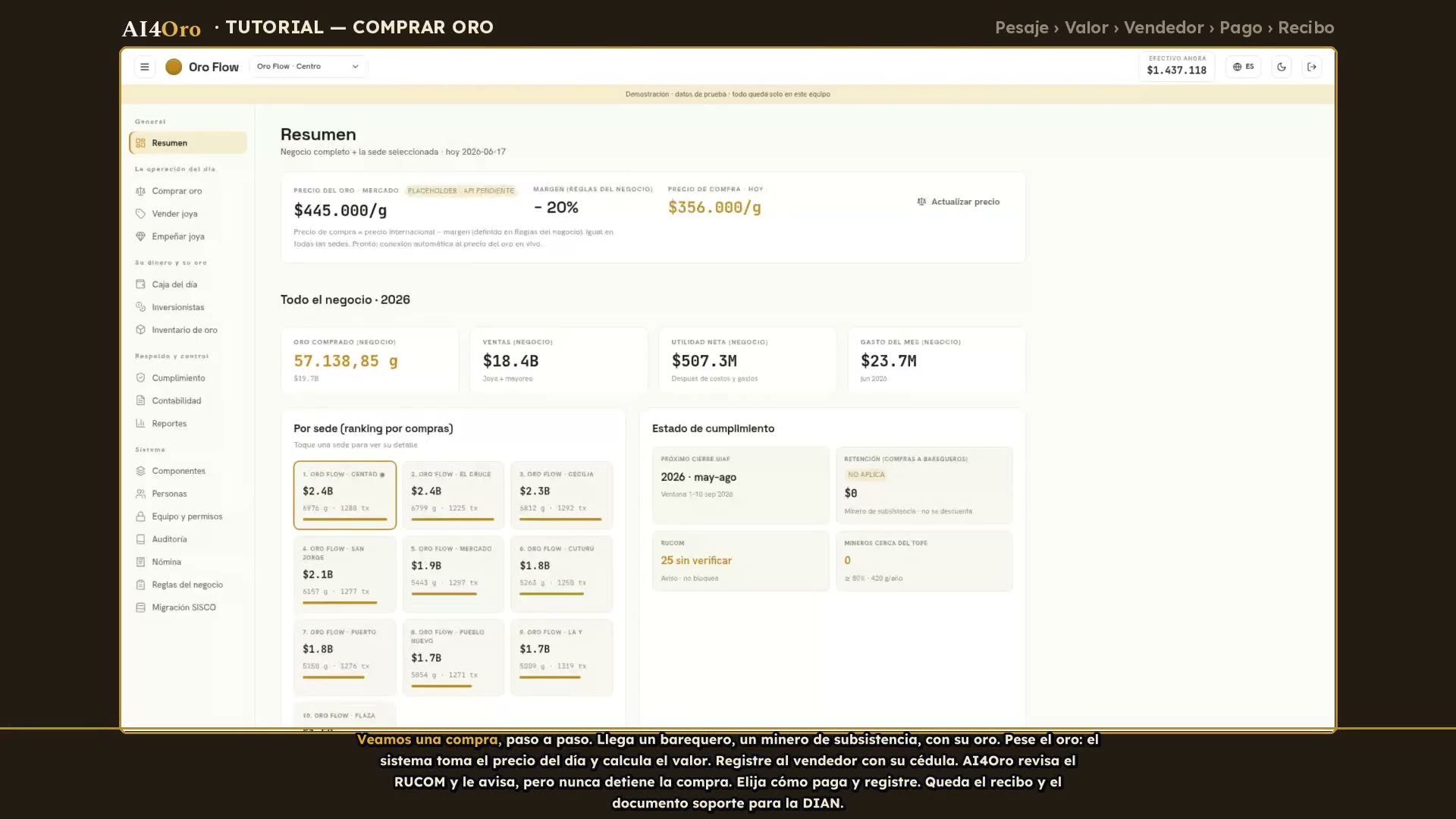The image size is (1456, 819).
Task: Click the Centro card progress bar
Action: click(344, 519)
